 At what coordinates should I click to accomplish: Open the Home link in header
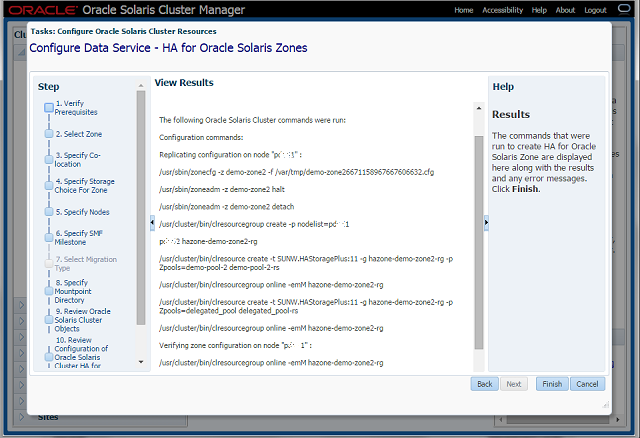464,10
